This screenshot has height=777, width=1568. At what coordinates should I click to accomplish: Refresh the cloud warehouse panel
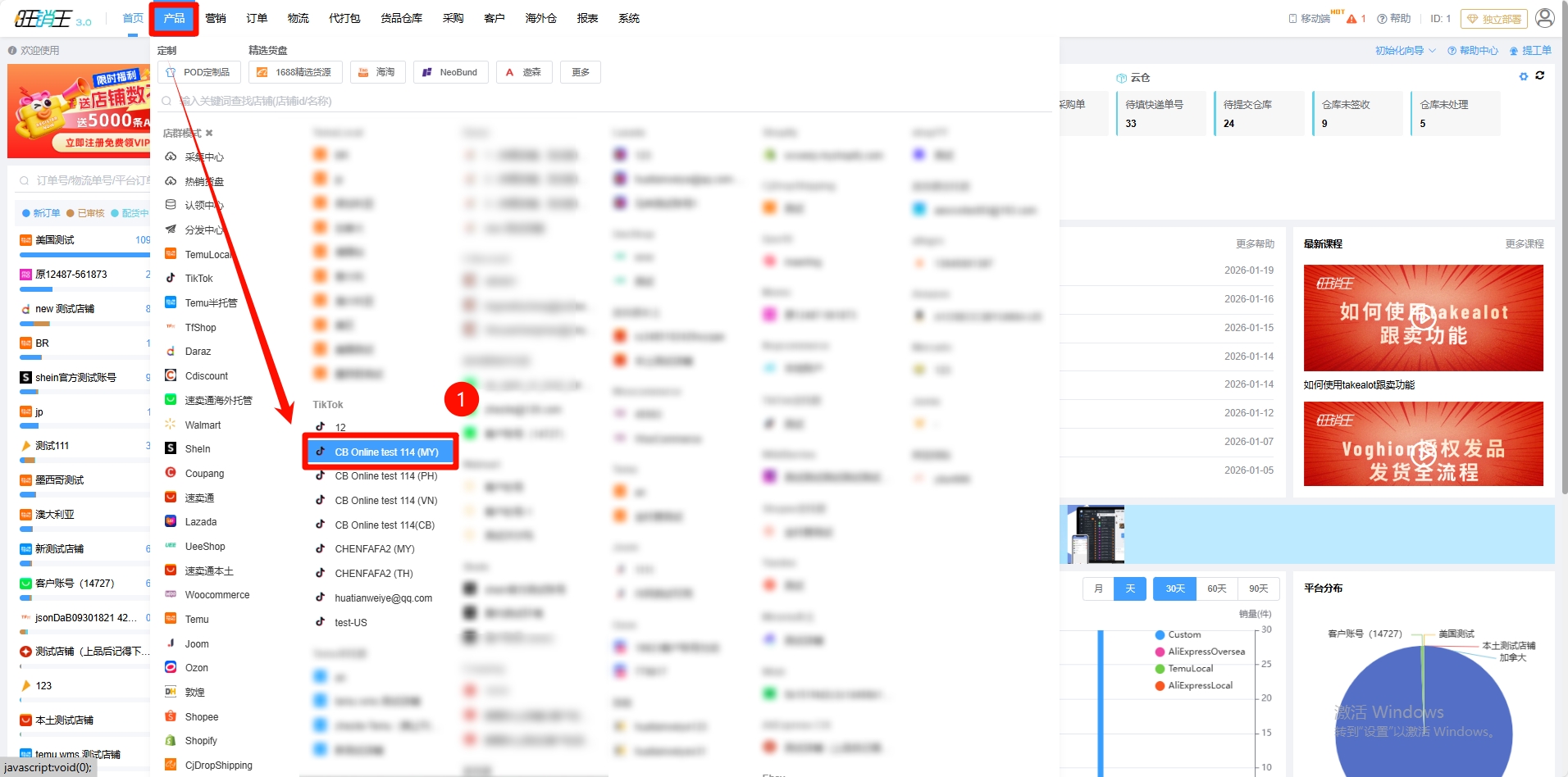pos(1540,75)
